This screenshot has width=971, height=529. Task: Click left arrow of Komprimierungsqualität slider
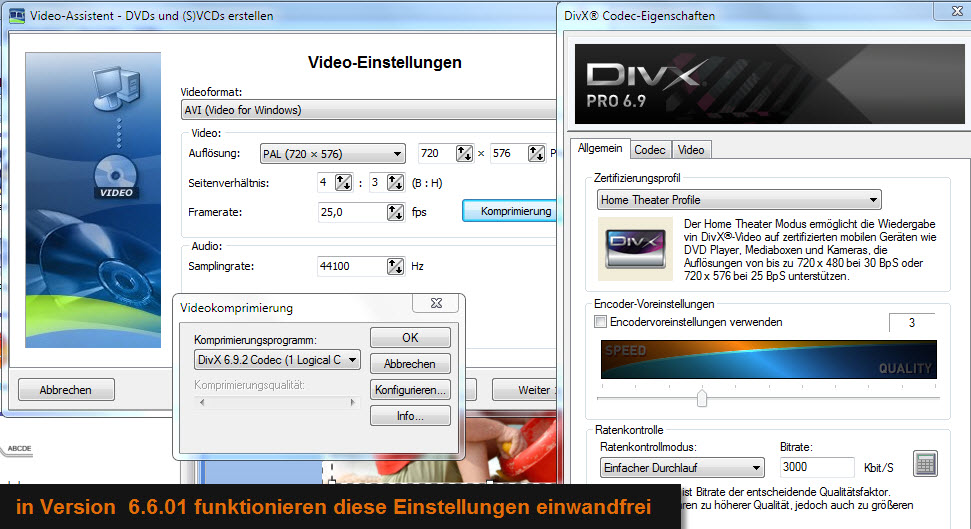pyautogui.click(x=202, y=403)
